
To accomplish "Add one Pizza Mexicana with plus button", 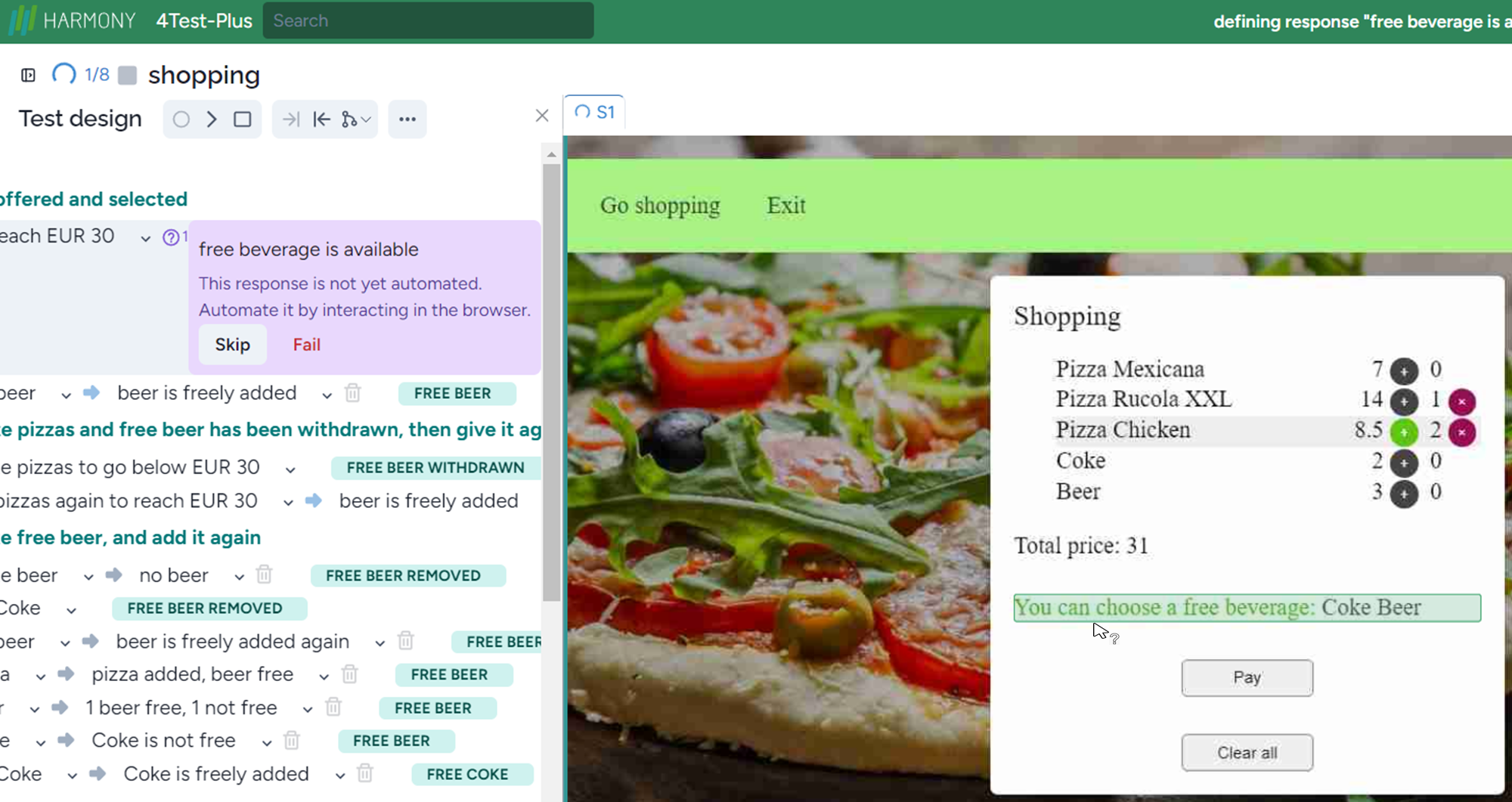I will click(1404, 371).
